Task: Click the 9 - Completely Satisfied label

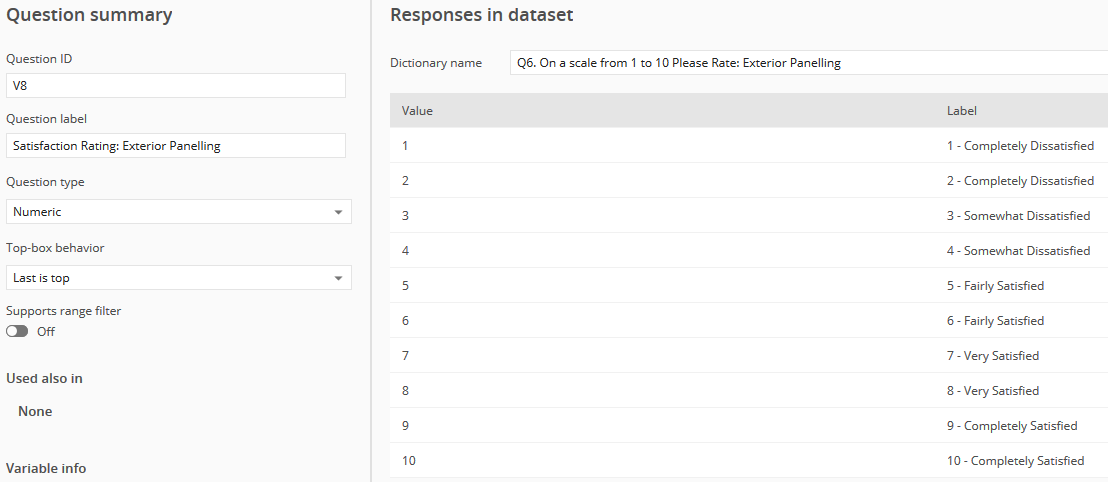Action: pyautogui.click(x=1012, y=425)
